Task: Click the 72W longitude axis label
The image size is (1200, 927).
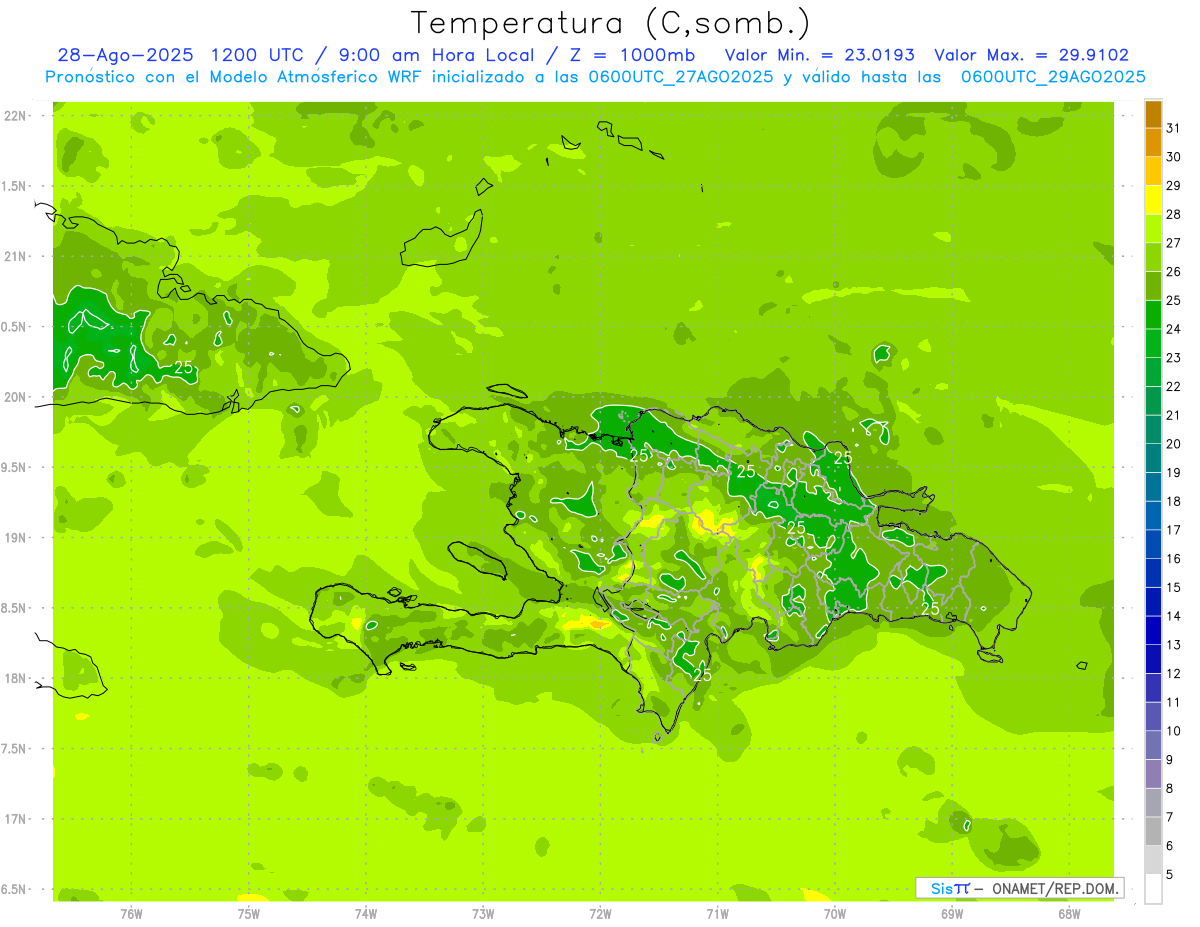Action: [600, 913]
